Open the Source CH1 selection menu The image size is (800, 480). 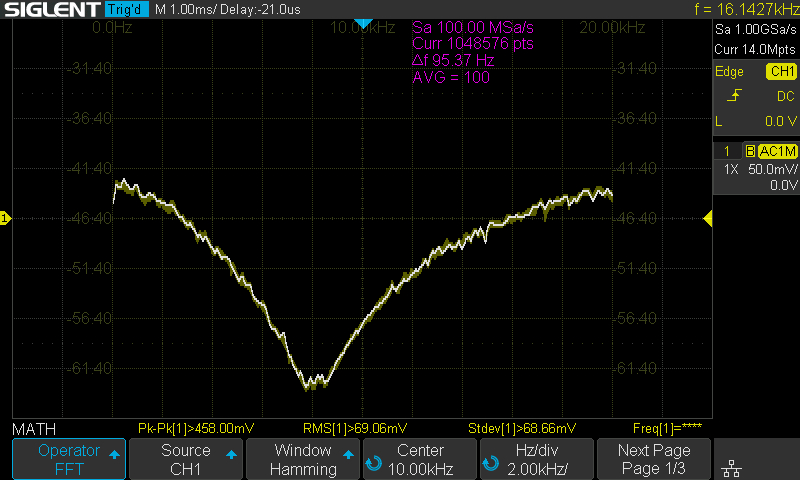[x=186, y=459]
